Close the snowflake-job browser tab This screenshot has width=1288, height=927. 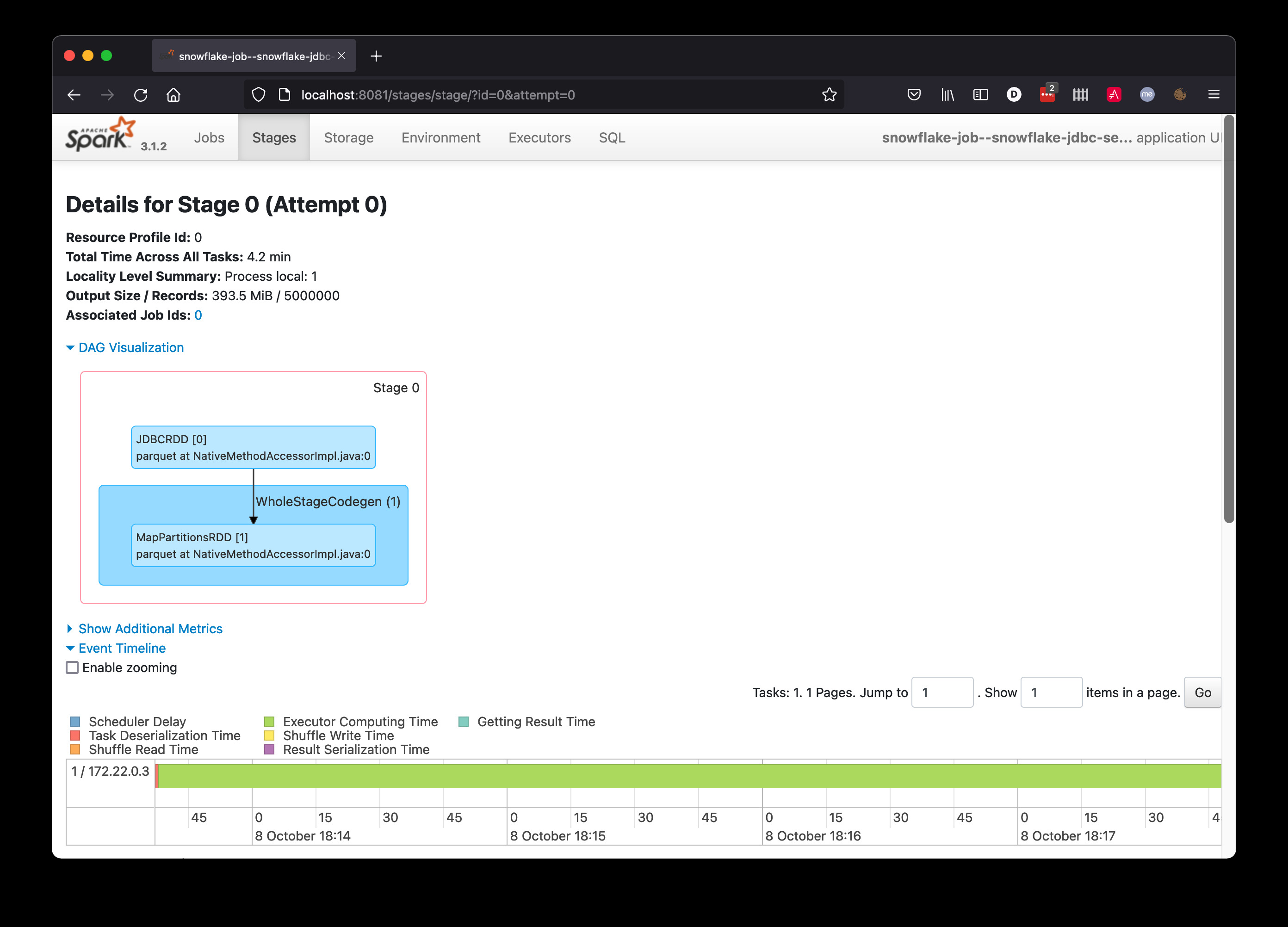tap(341, 56)
